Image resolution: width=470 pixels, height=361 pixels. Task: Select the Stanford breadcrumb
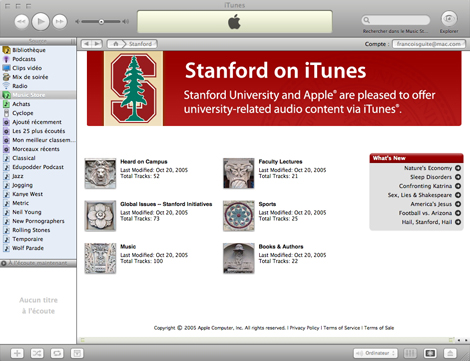pos(140,44)
